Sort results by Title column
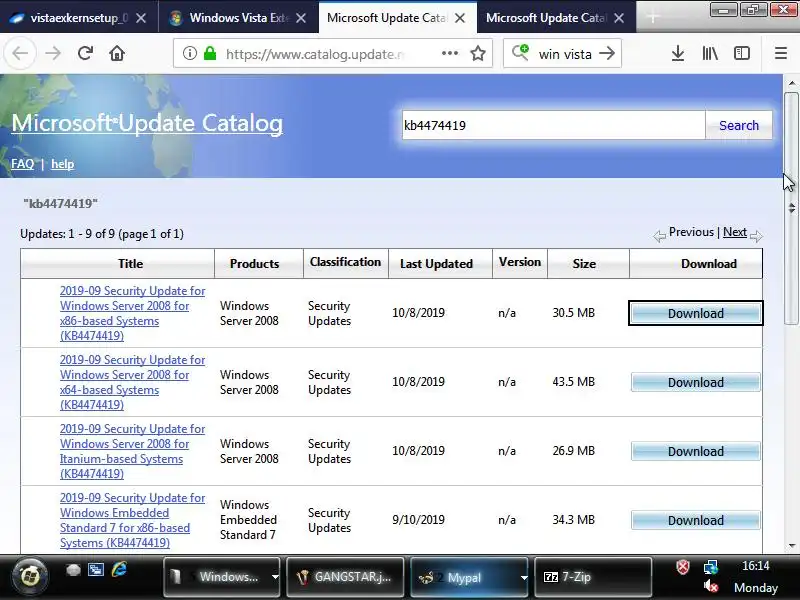 click(130, 264)
